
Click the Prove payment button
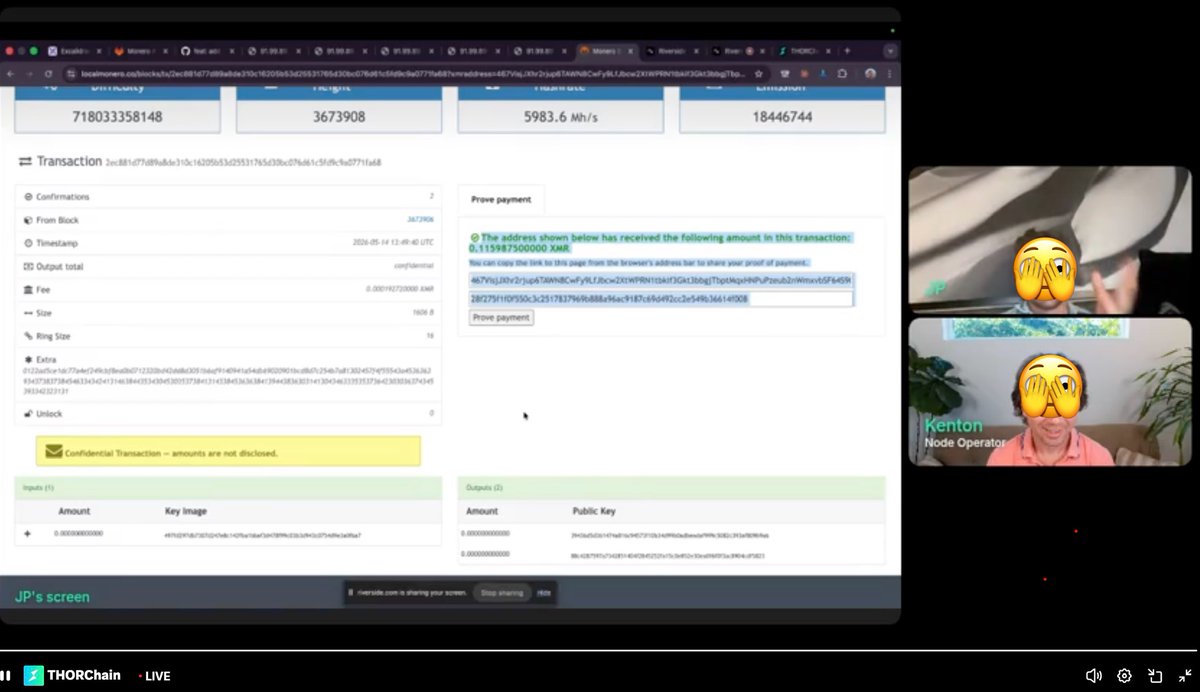click(x=501, y=317)
